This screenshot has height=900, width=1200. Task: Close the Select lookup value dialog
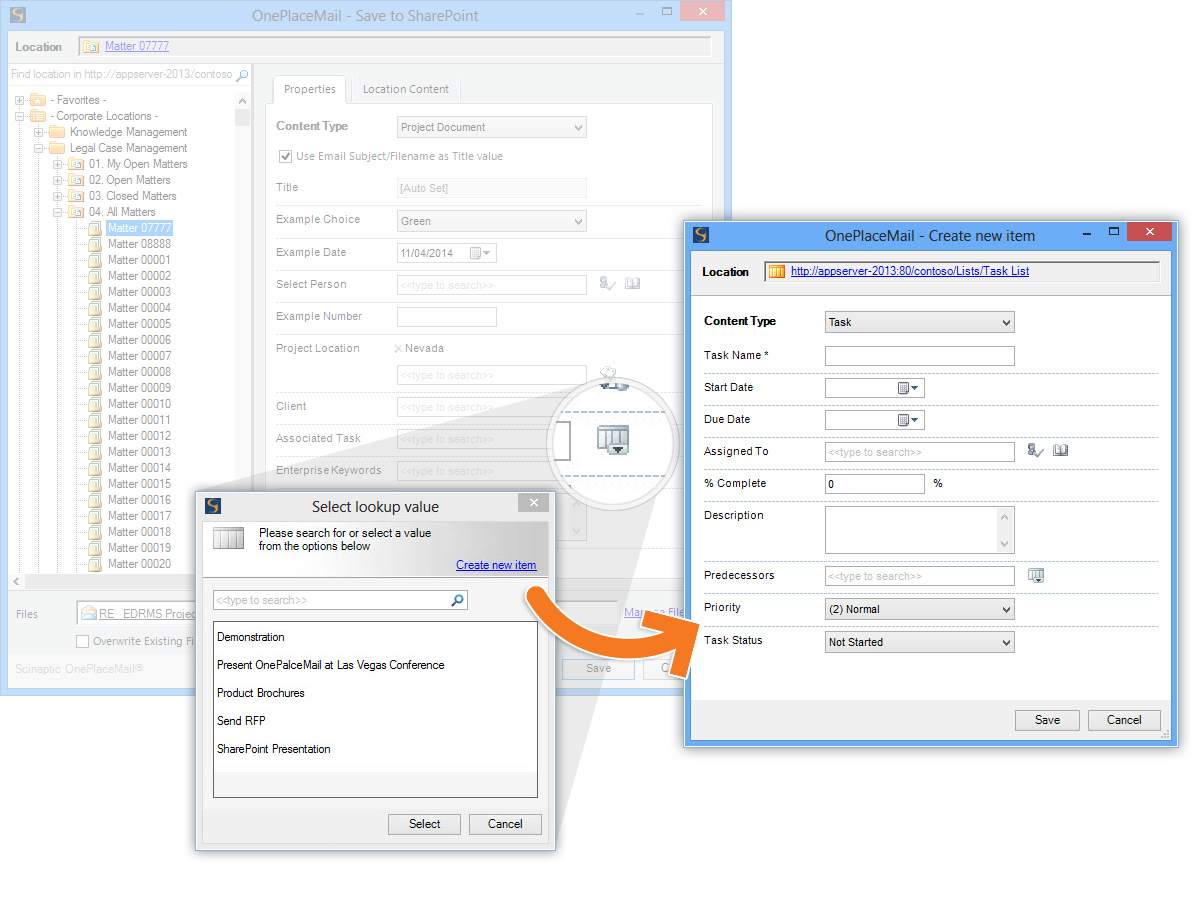pos(534,503)
